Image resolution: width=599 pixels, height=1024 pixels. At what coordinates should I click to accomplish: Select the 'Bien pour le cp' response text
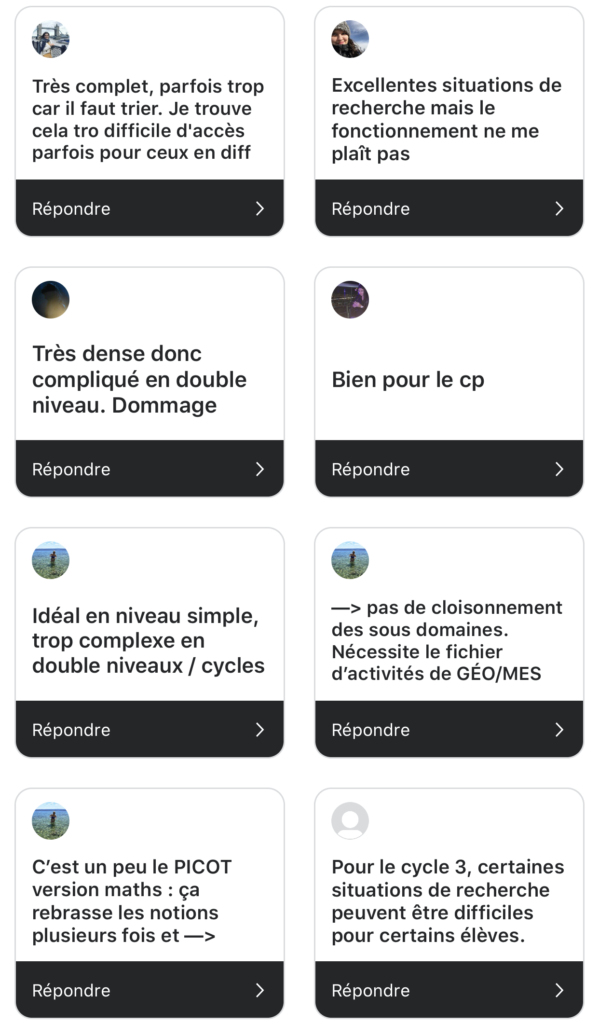408,380
